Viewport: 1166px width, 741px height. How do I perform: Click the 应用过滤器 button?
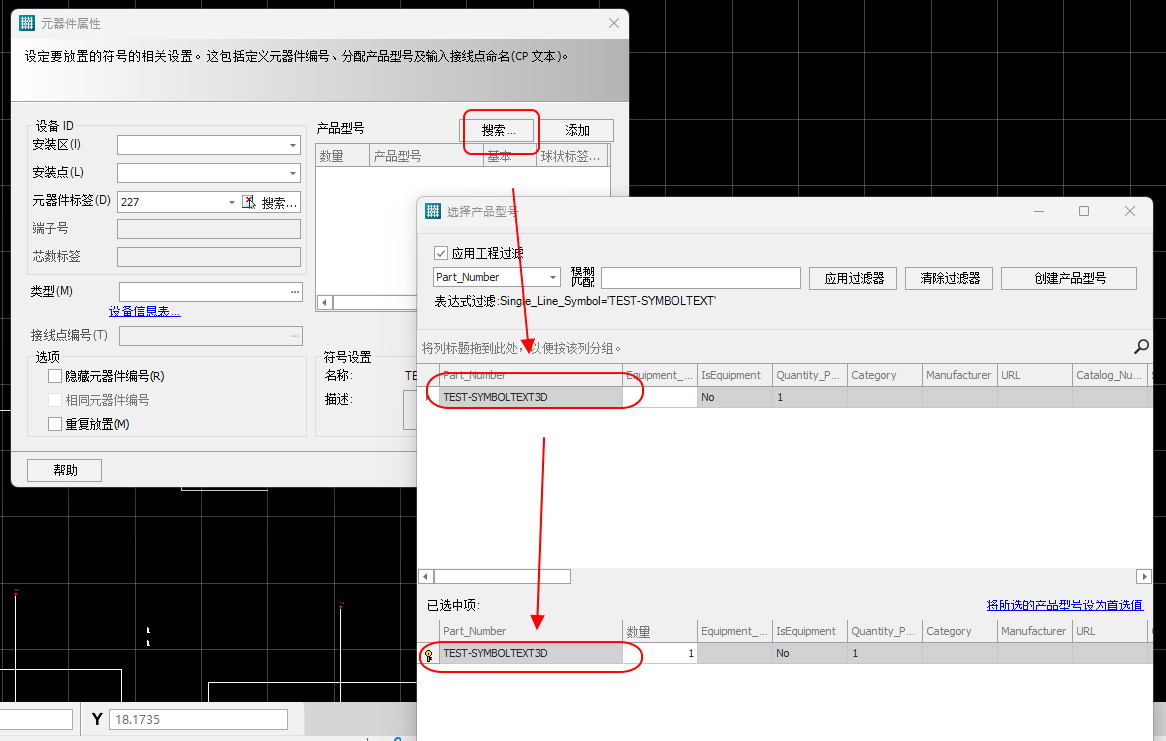click(854, 278)
